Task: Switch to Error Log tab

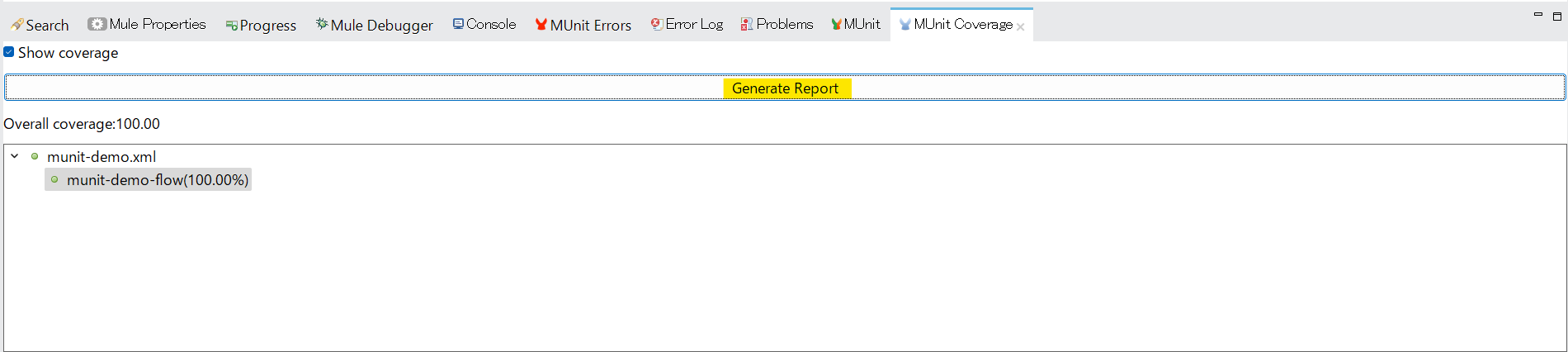Action: (x=687, y=25)
